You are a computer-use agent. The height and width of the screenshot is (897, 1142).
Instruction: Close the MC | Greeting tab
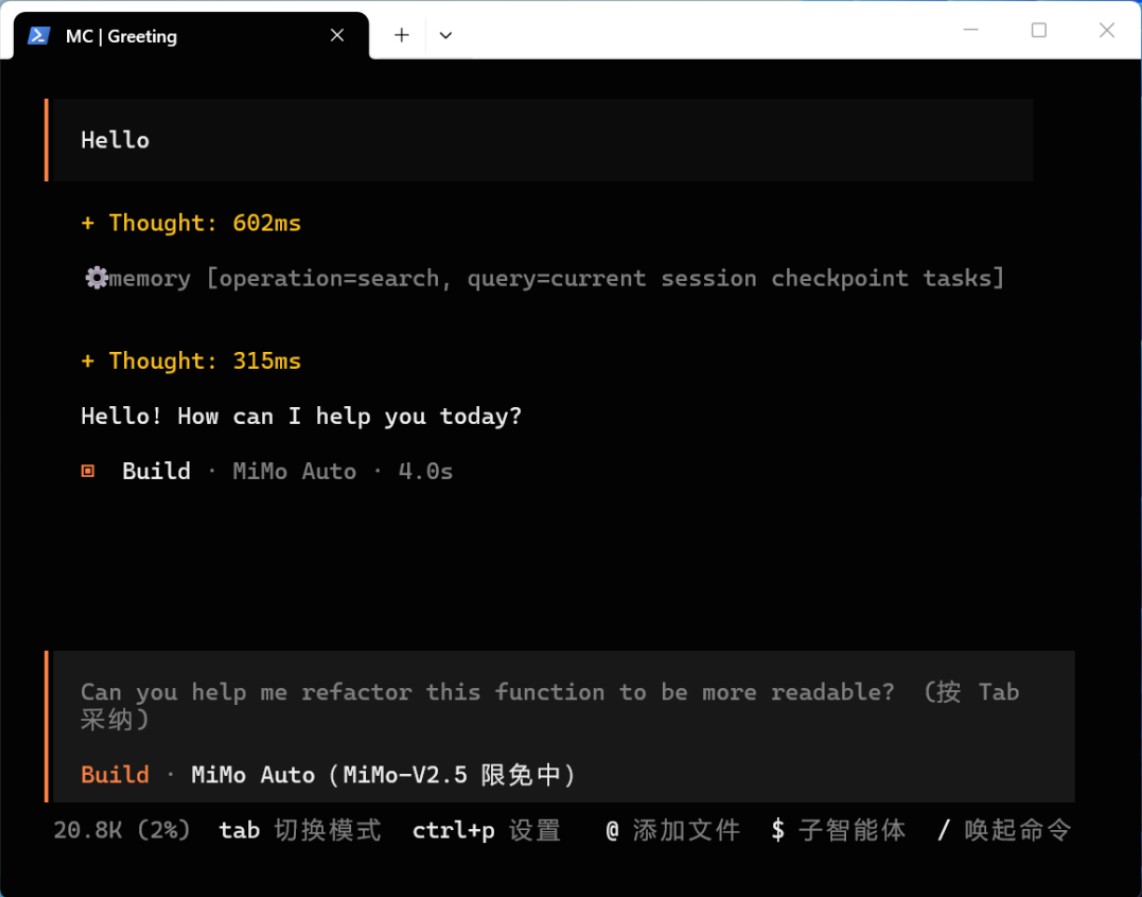pos(336,35)
